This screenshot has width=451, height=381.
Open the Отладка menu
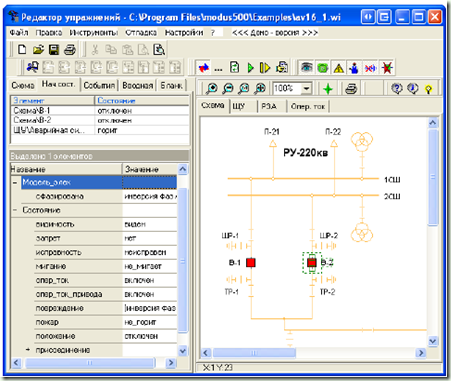[x=141, y=32]
